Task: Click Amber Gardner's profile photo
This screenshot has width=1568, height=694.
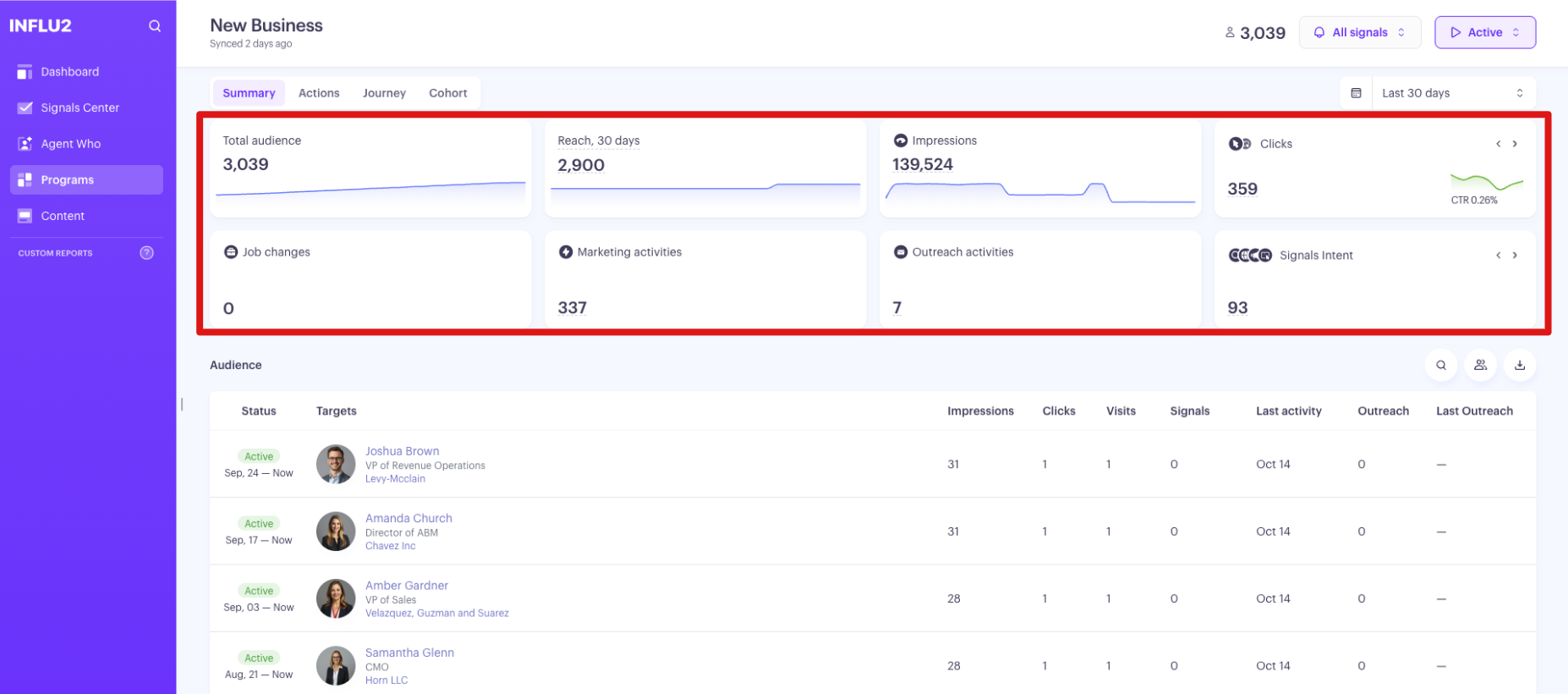Action: pyautogui.click(x=336, y=598)
